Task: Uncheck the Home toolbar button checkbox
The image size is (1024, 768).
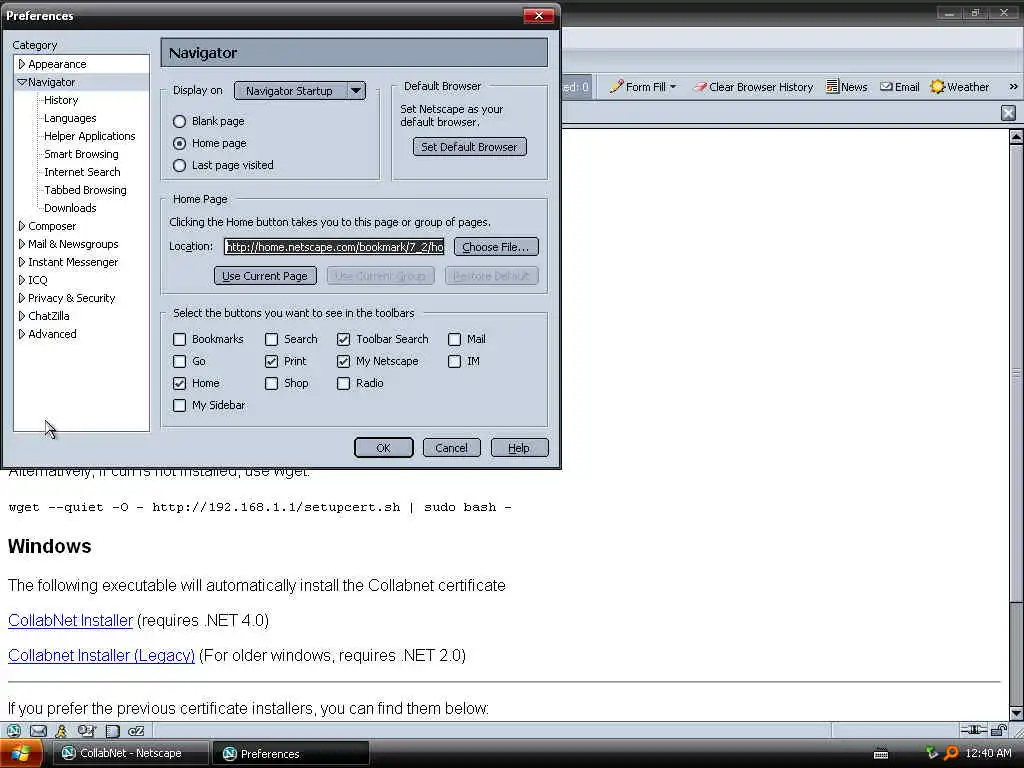Action: (x=180, y=383)
